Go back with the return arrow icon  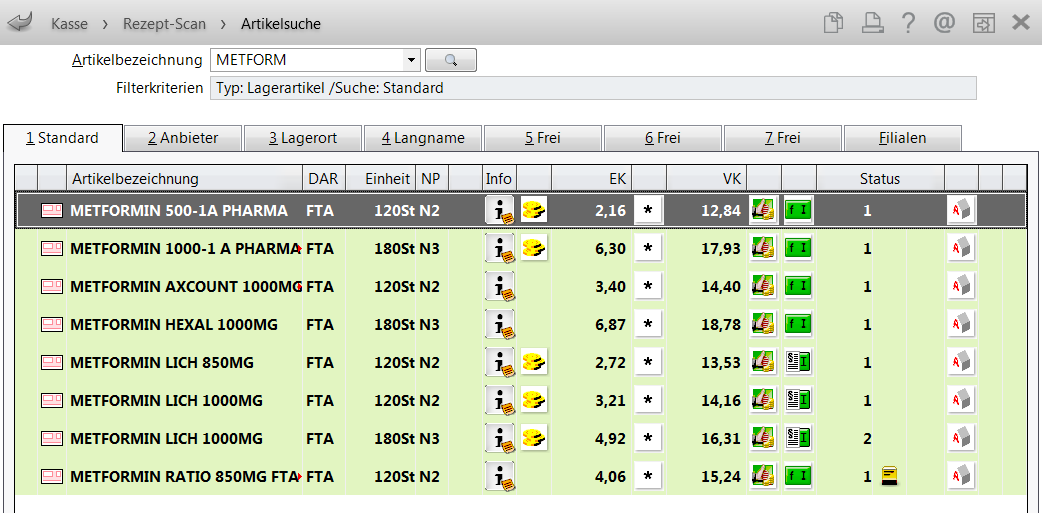tap(20, 24)
